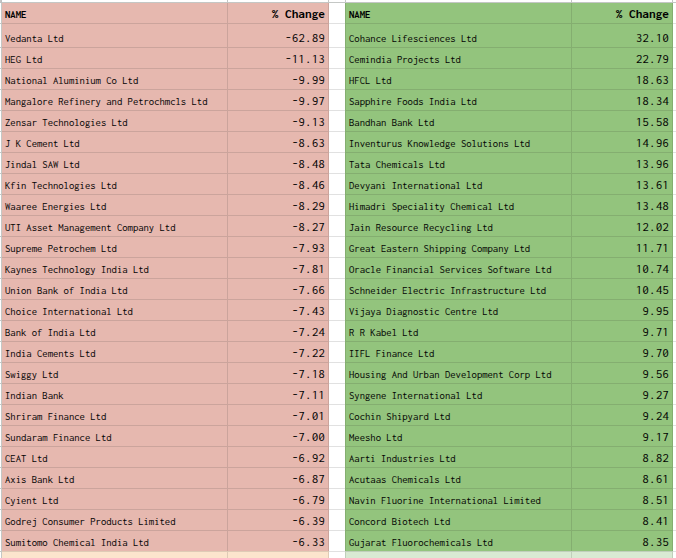Image resolution: width=676 pixels, height=558 pixels.
Task: Select the 8.35 value cell
Action: (622, 542)
